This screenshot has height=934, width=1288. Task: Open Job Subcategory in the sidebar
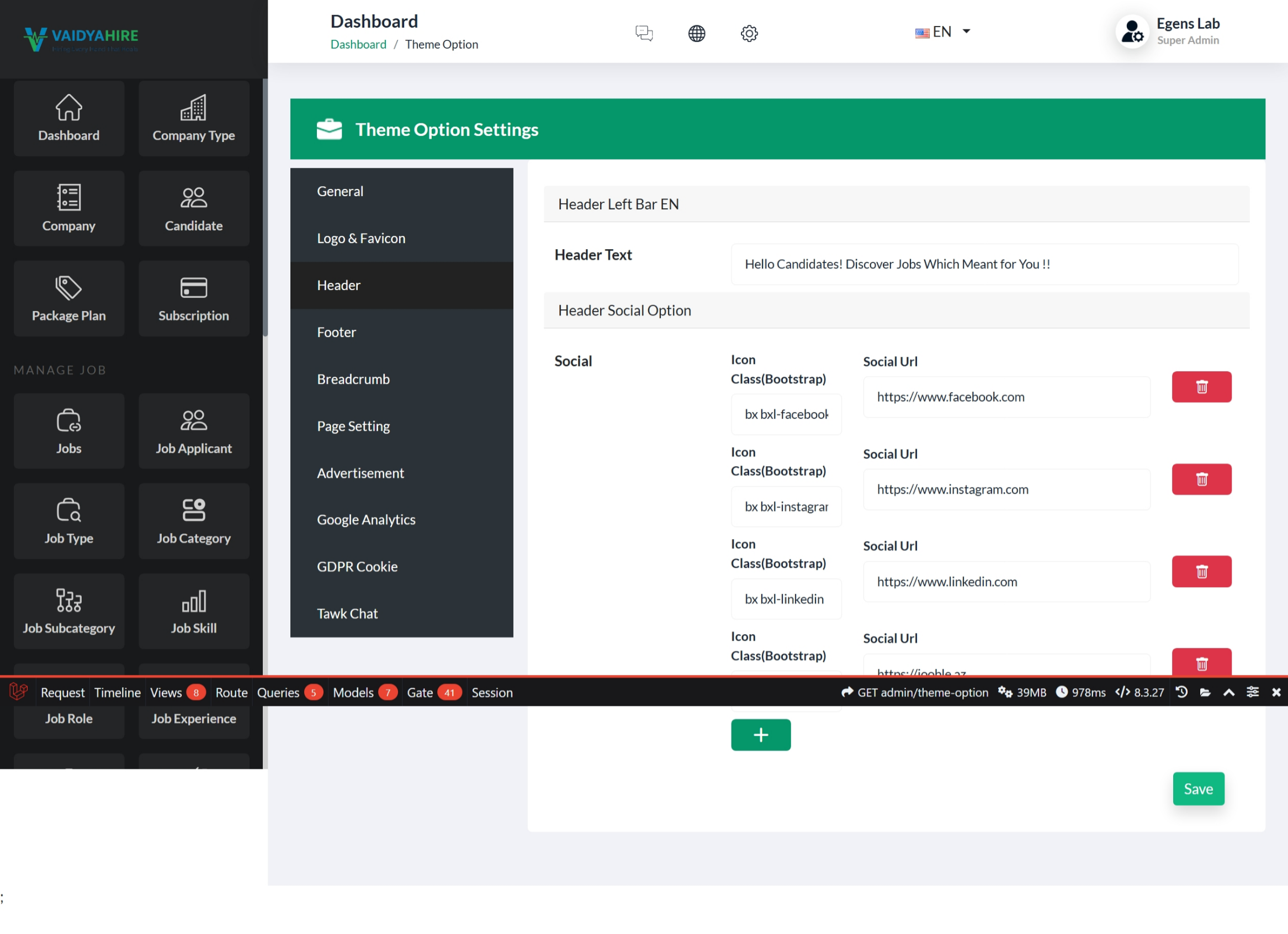(x=68, y=611)
